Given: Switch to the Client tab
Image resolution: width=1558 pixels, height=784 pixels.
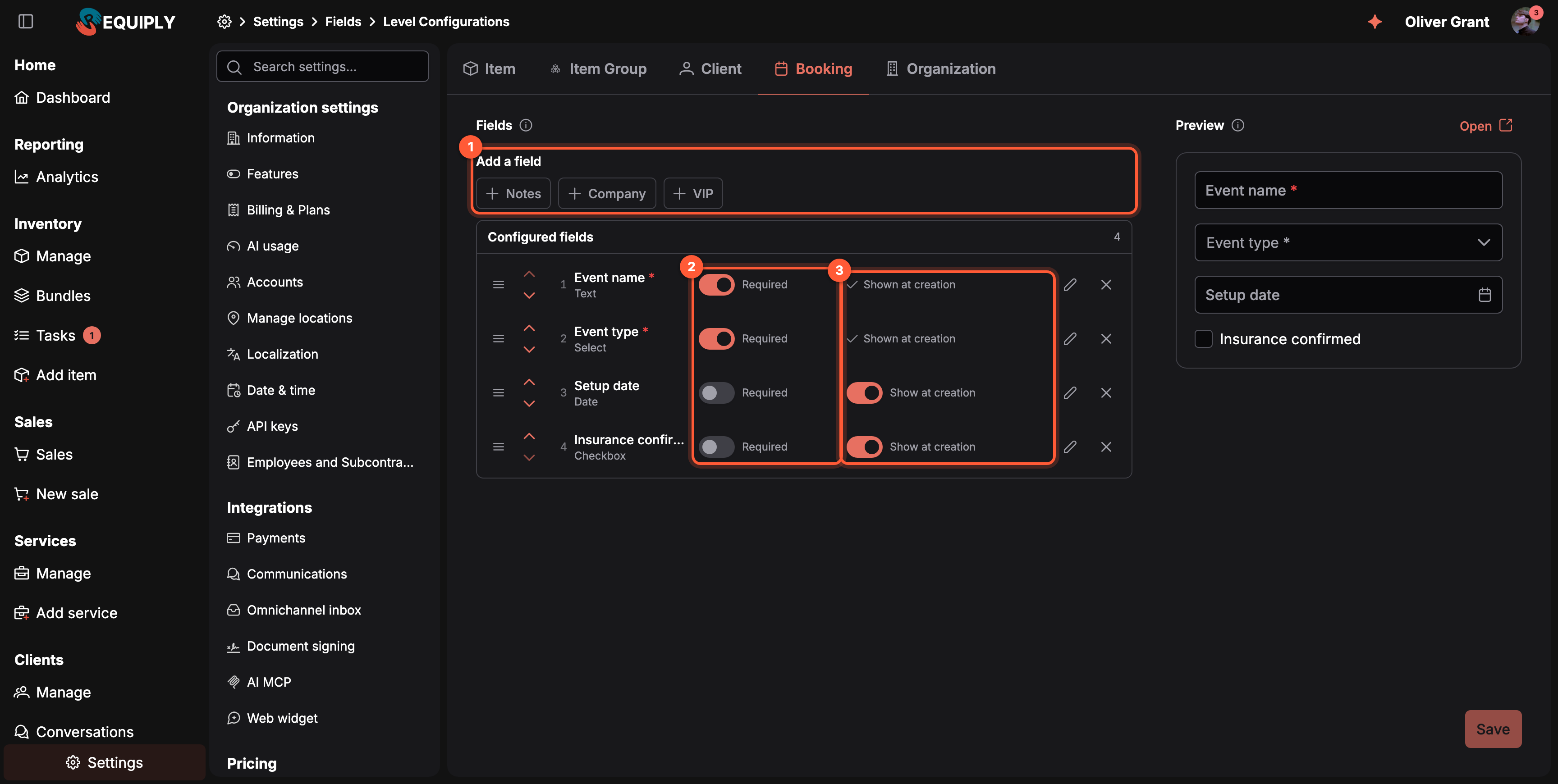Looking at the screenshot, I should (x=710, y=69).
